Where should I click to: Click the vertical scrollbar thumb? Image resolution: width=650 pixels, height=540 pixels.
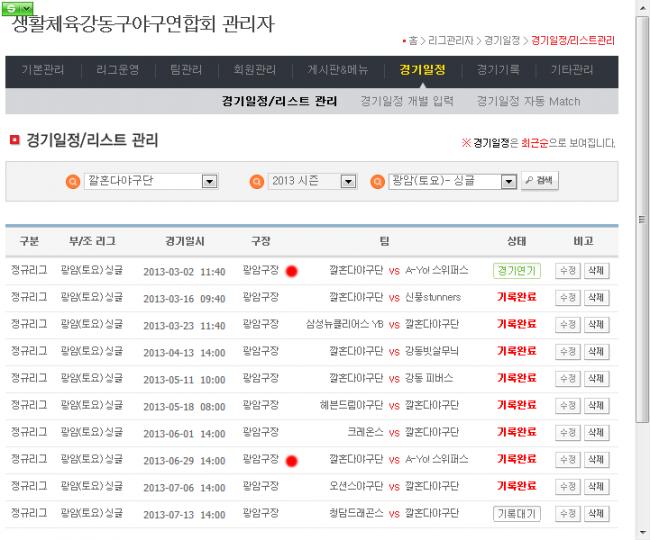tap(642, 220)
